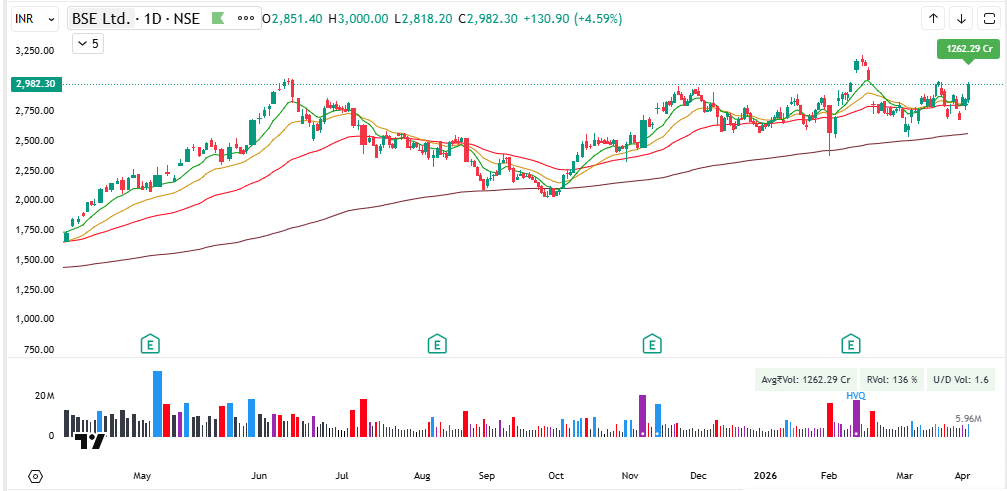Screen dimensions: 1007x491
Task: Open the earnings E marker near February
Action: [852, 345]
